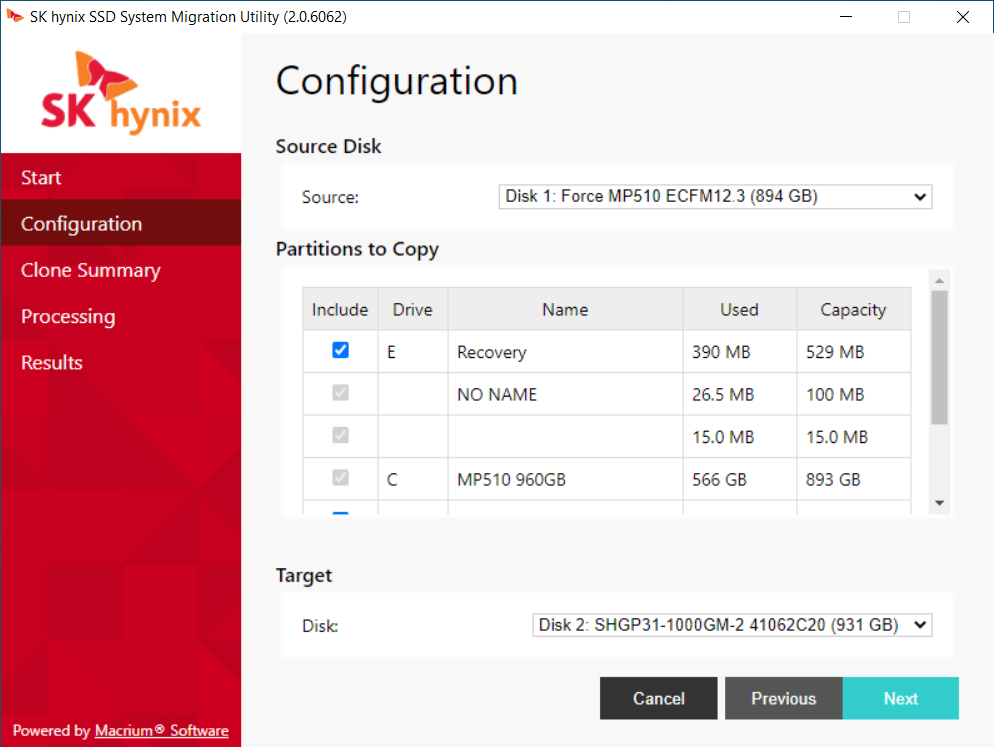Go to the Start step

tap(120, 177)
